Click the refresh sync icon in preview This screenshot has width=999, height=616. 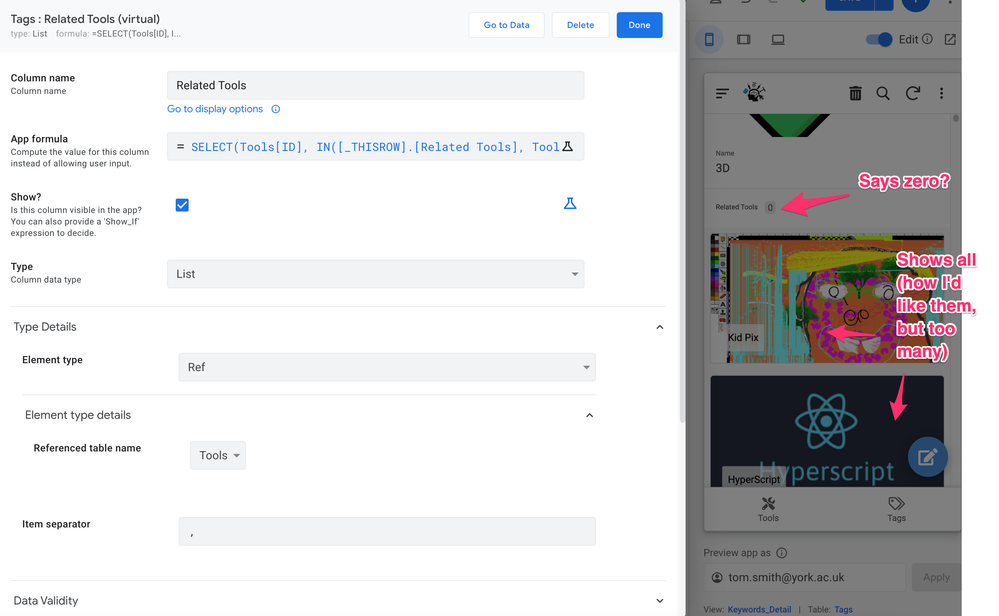pos(912,94)
